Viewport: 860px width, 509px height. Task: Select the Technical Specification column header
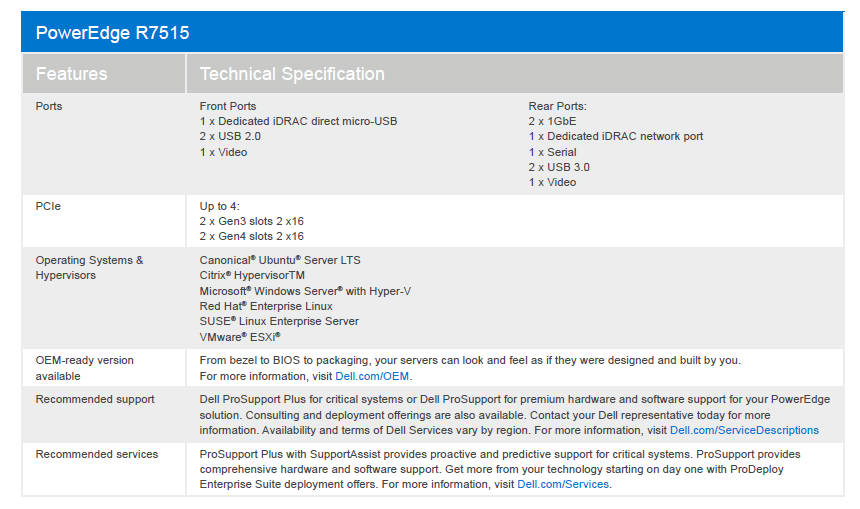click(x=292, y=74)
